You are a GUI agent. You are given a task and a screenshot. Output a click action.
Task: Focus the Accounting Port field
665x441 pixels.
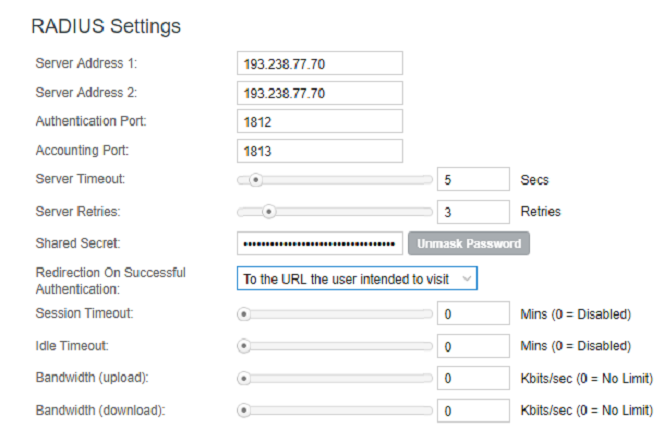[319, 151]
